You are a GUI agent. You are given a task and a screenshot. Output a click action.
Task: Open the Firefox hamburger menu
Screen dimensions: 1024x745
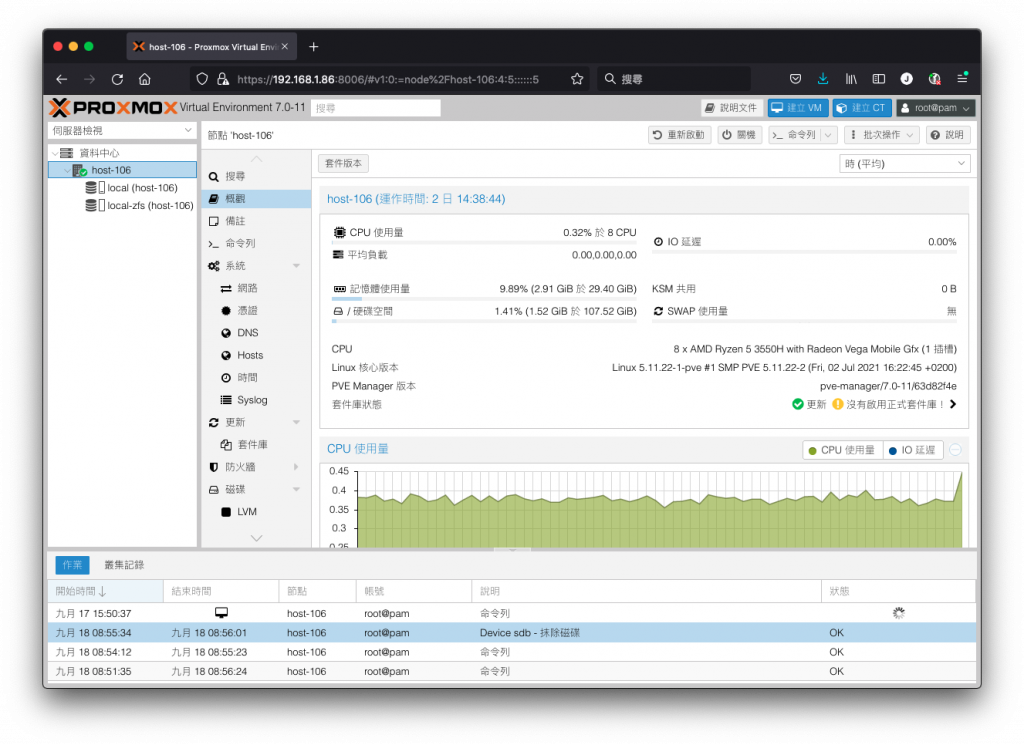[963, 79]
